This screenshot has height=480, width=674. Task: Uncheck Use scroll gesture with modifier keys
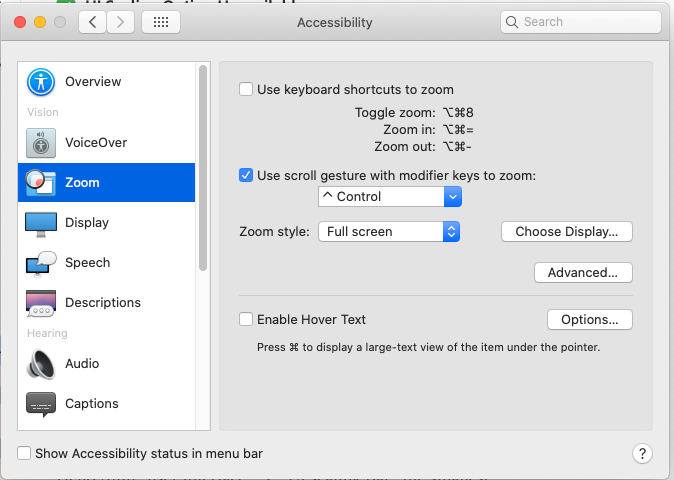246,176
